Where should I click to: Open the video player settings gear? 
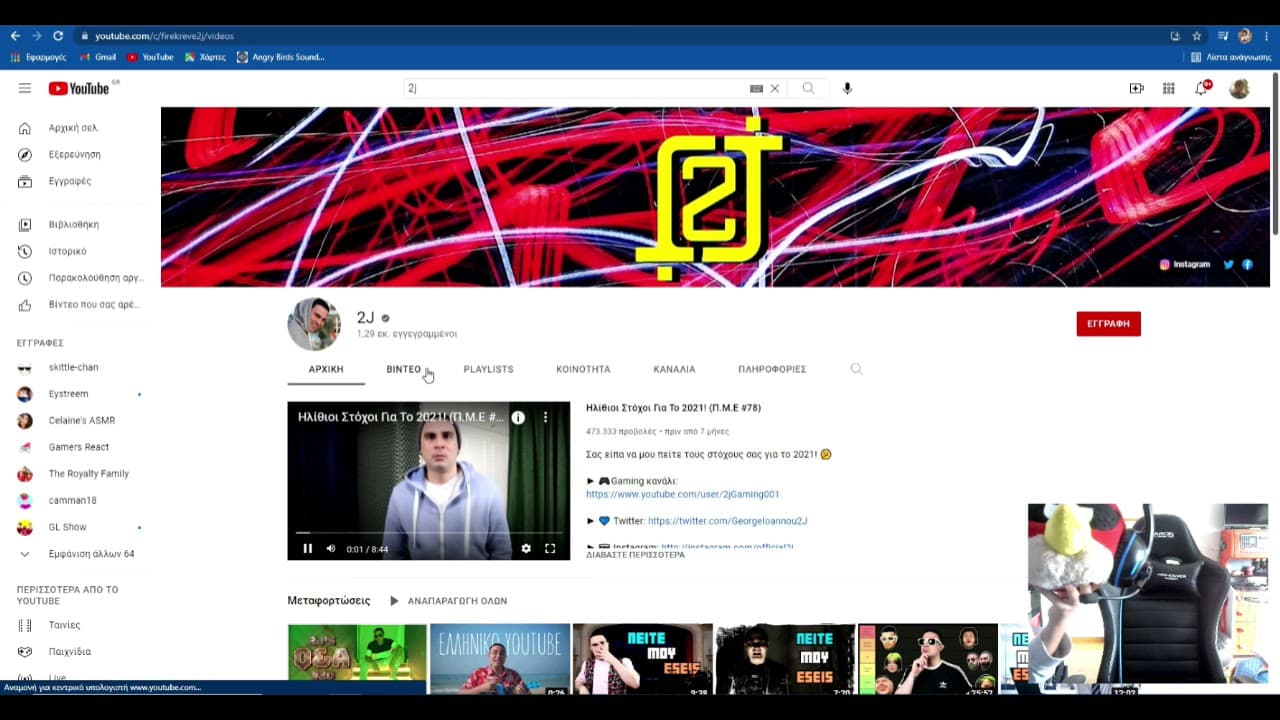[526, 548]
